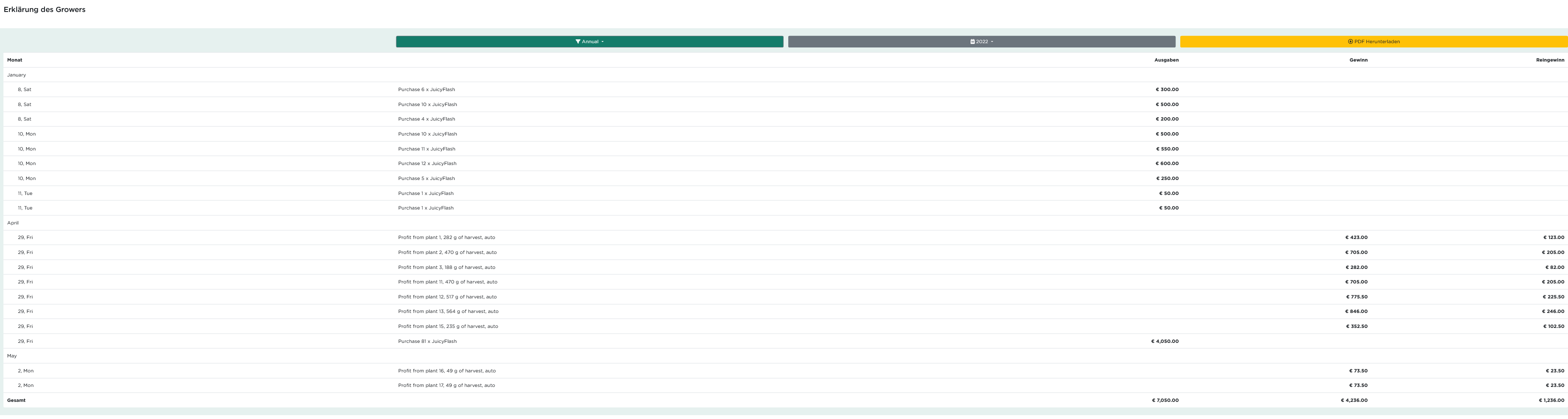Click date '2, Mon' in plant 16 row

point(26,371)
